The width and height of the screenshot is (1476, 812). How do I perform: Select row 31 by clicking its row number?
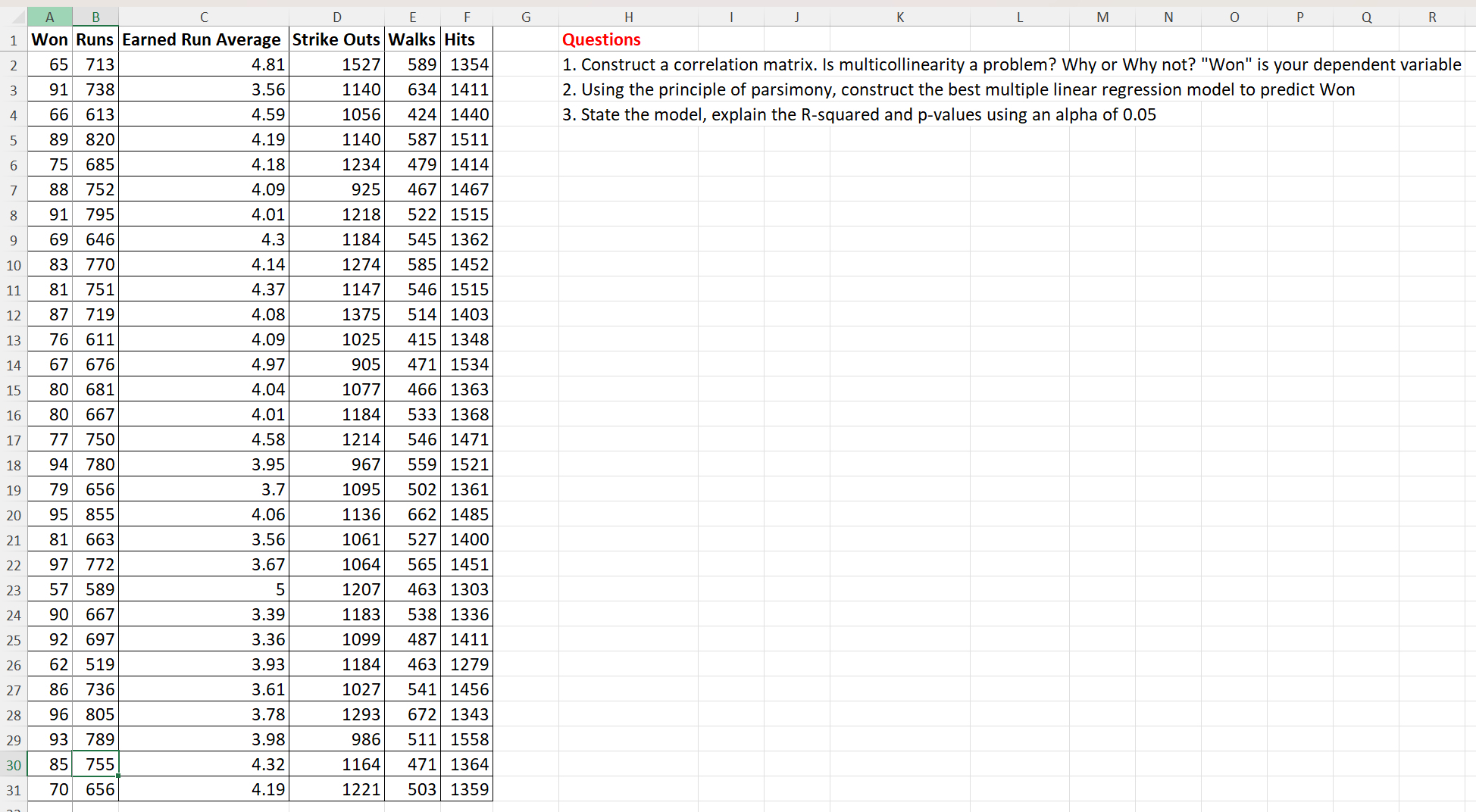pos(13,789)
